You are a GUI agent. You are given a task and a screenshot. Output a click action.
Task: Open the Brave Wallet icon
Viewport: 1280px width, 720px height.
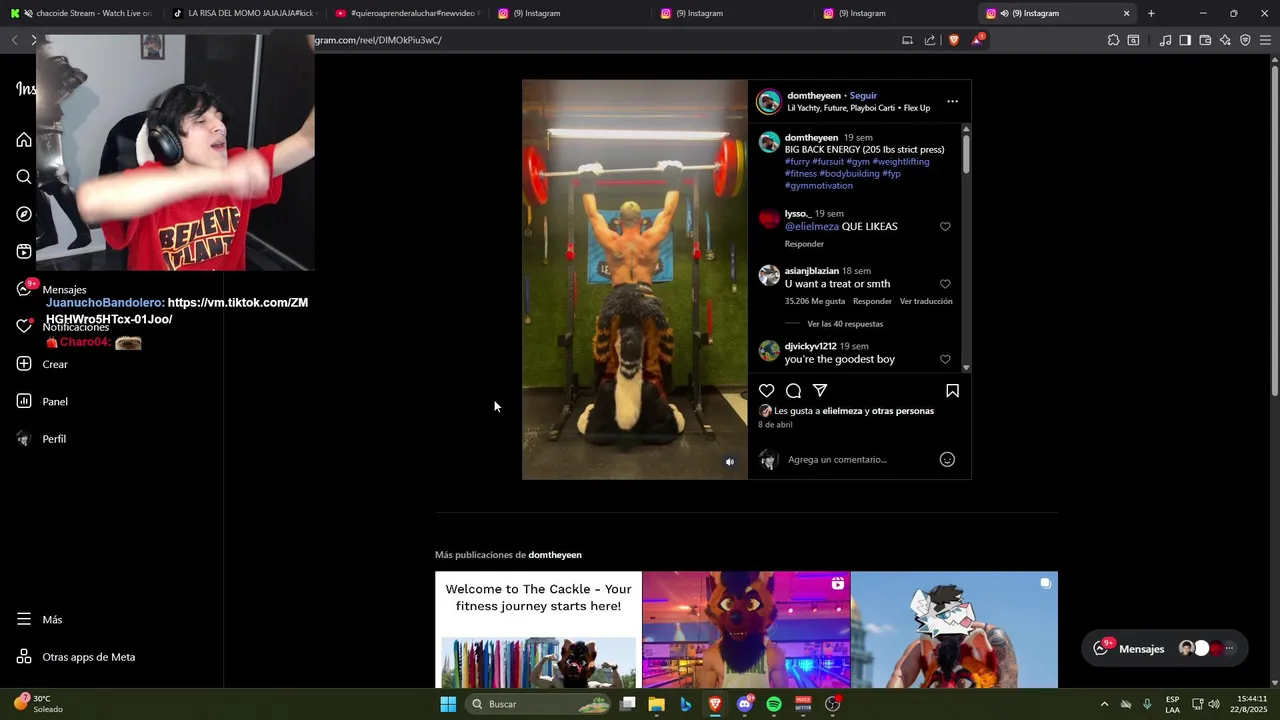pos(1205,40)
